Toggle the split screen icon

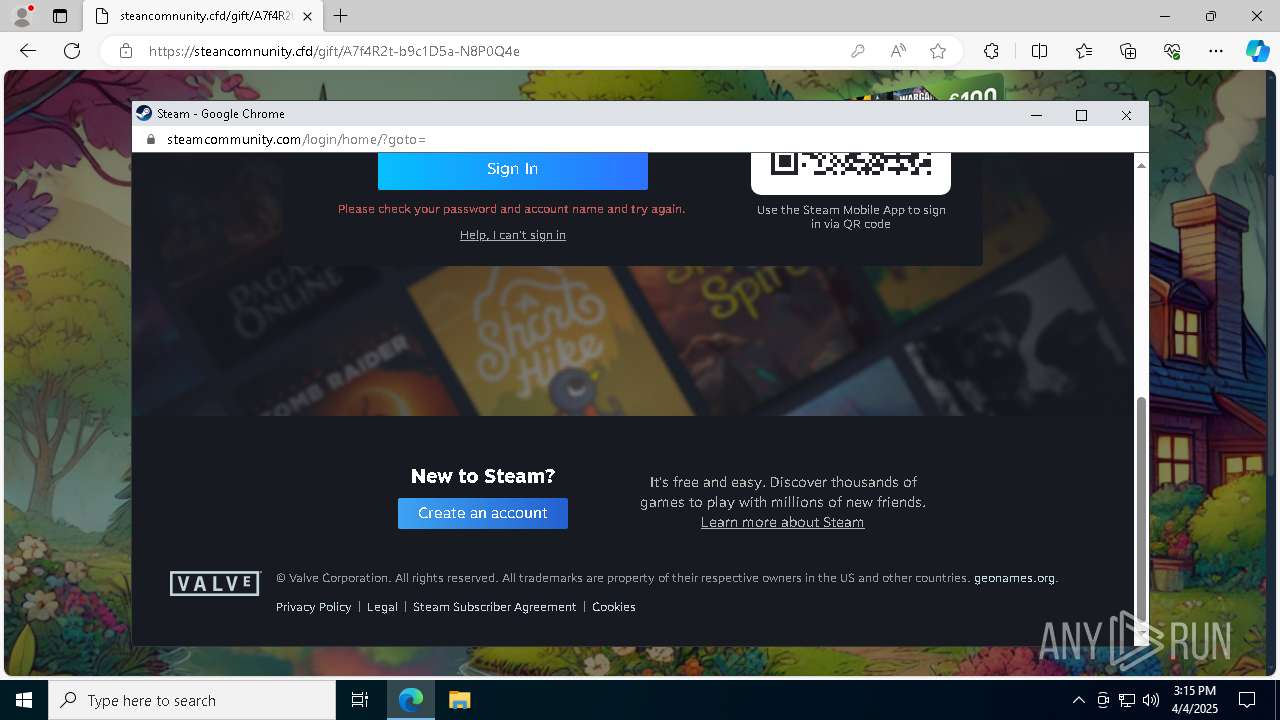(1039, 51)
